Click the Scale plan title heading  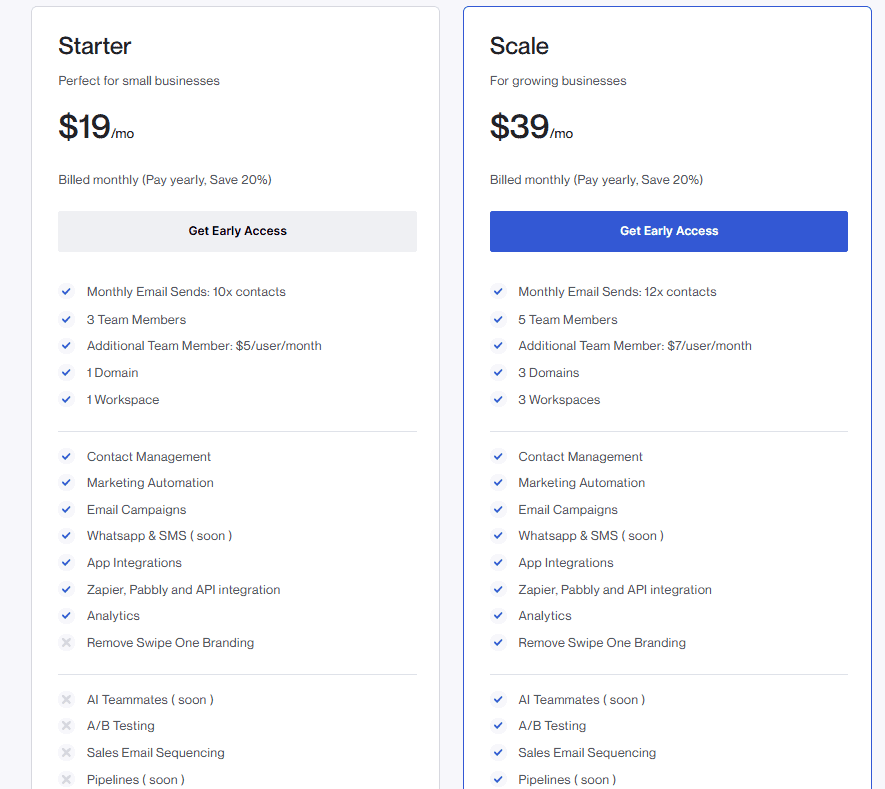[x=519, y=46]
